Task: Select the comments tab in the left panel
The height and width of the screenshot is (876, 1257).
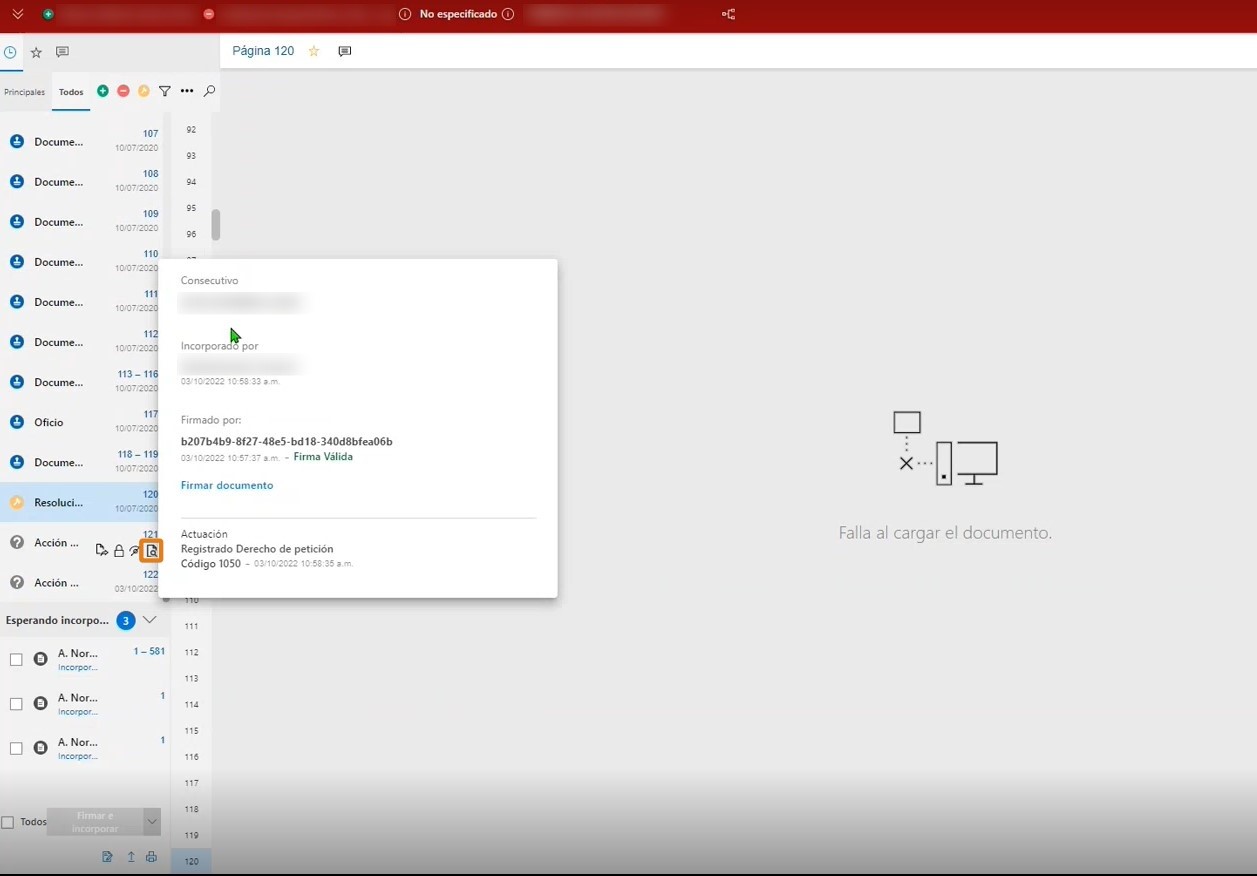Action: tap(62, 52)
